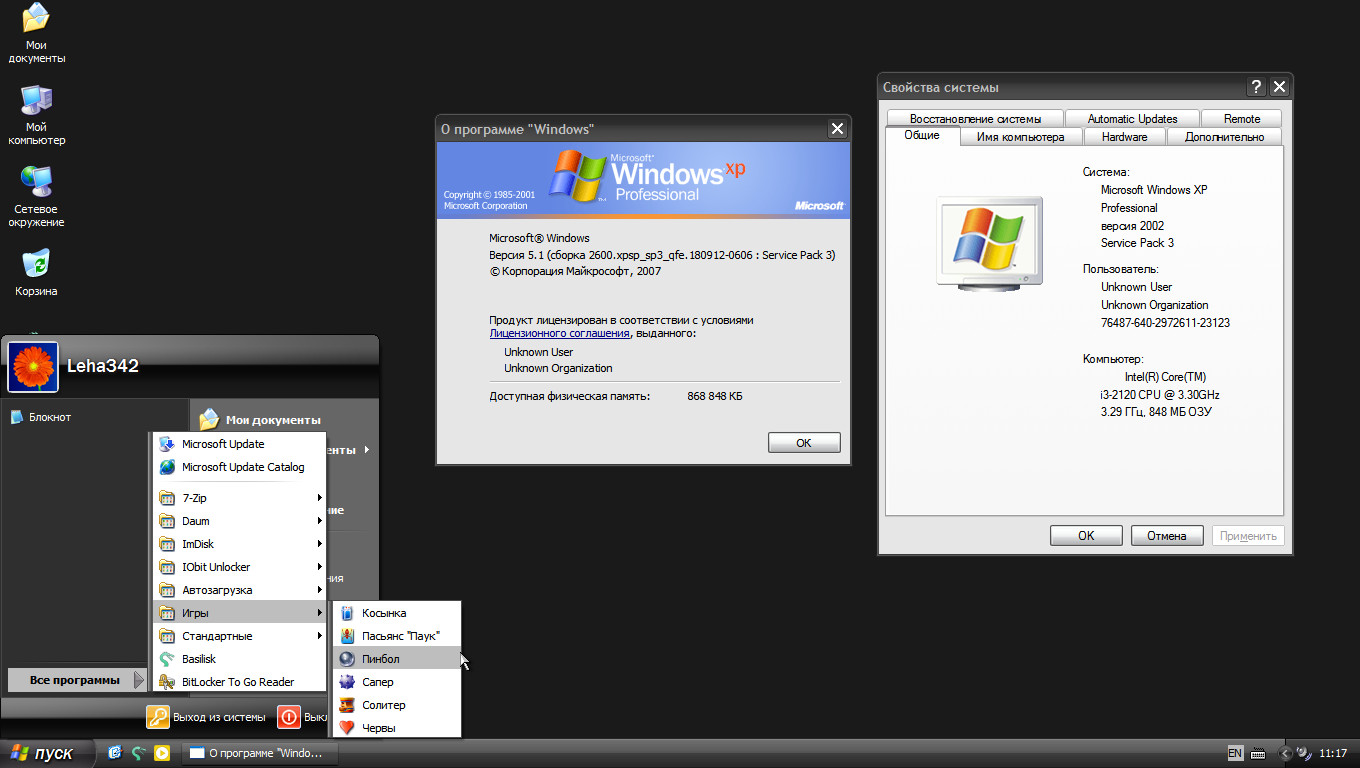The height and width of the screenshot is (768, 1360).
Task: Click OK in the About Windows dialog
Action: point(803,443)
